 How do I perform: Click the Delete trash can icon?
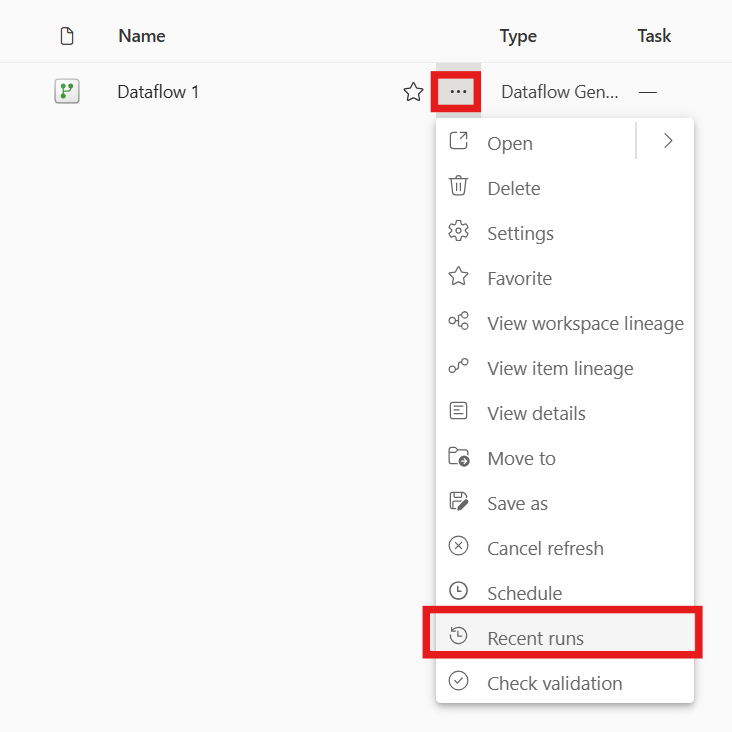458,186
